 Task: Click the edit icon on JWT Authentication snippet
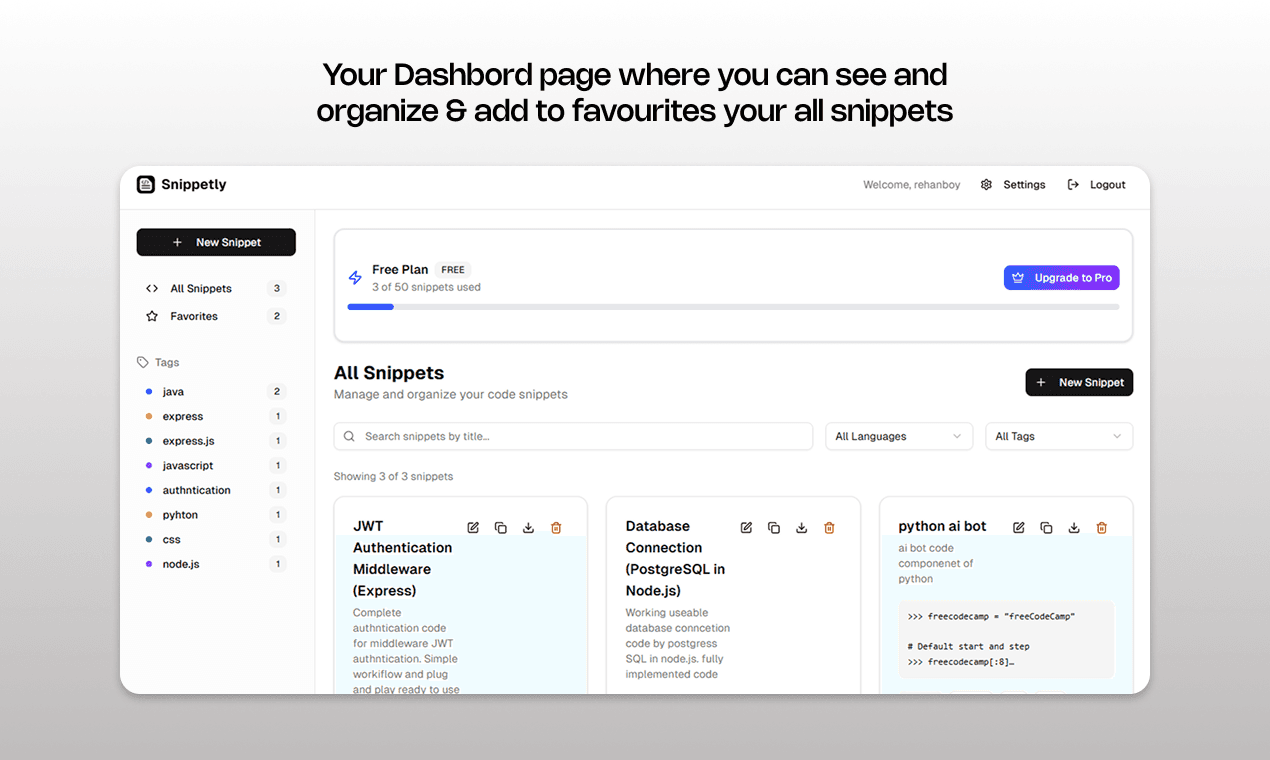click(x=473, y=528)
